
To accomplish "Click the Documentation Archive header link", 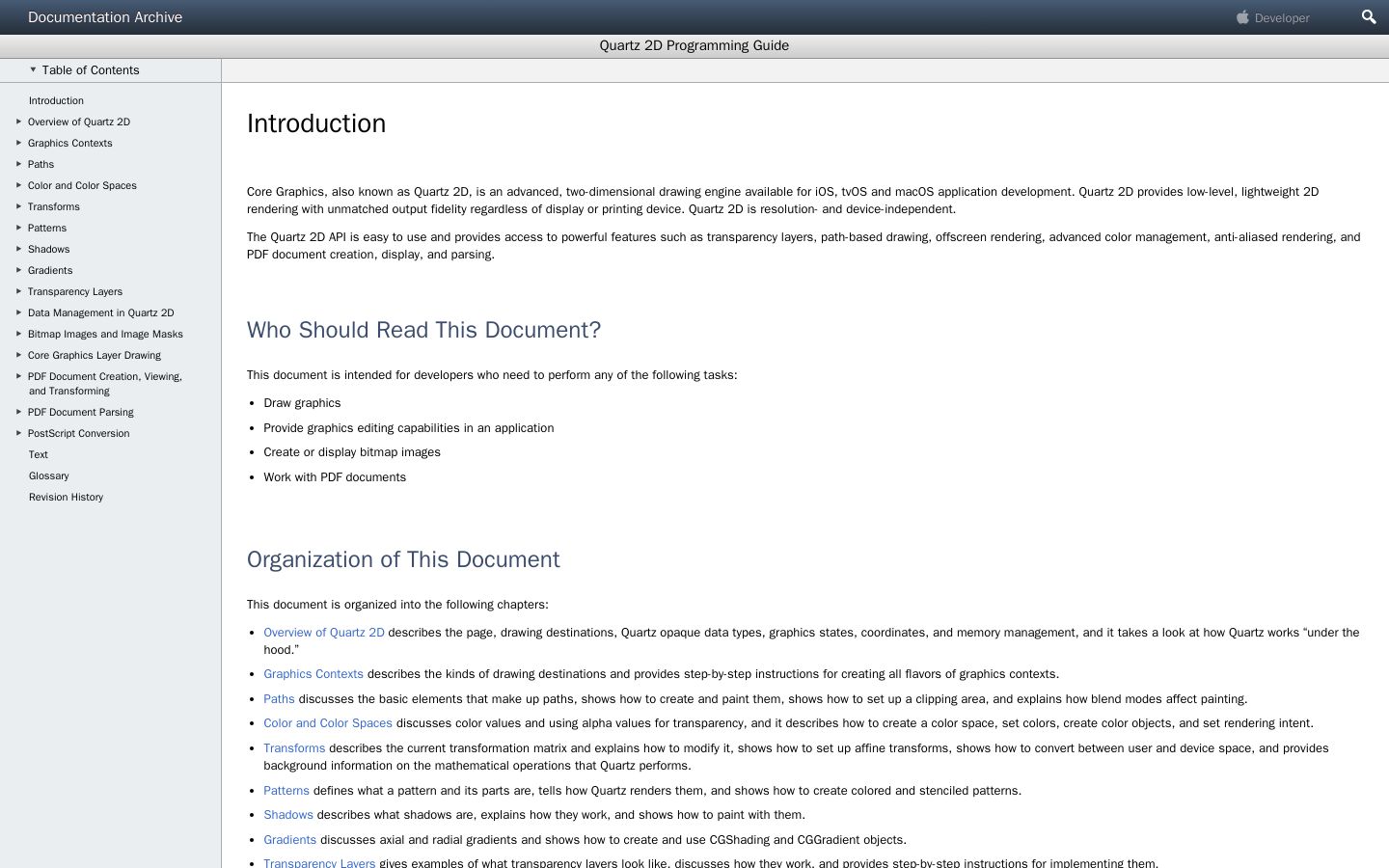I will pyautogui.click(x=105, y=17).
